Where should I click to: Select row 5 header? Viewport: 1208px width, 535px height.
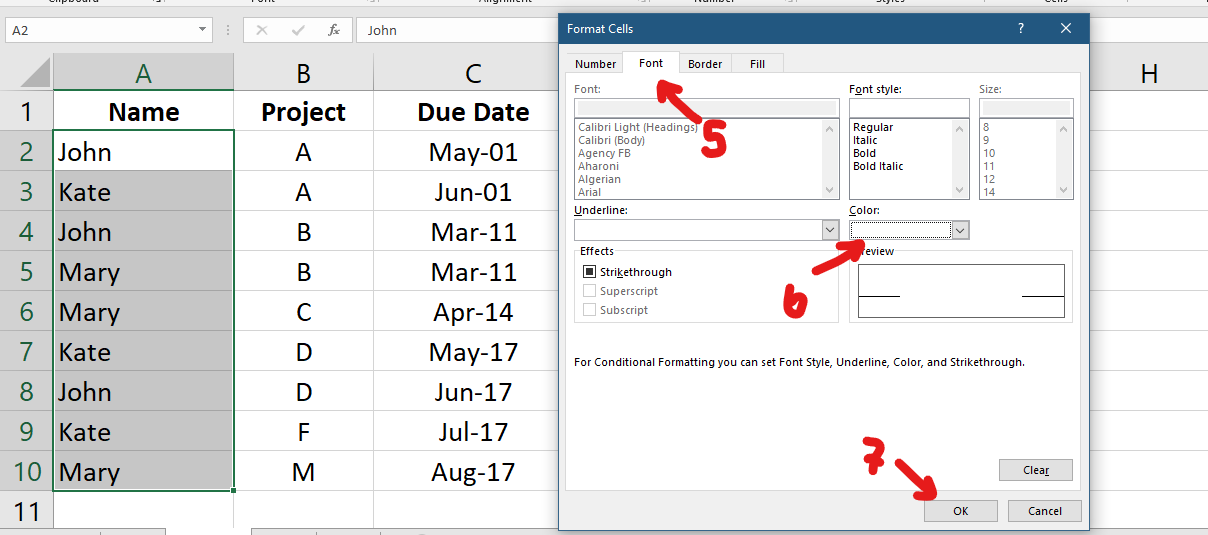pyautogui.click(x=26, y=272)
